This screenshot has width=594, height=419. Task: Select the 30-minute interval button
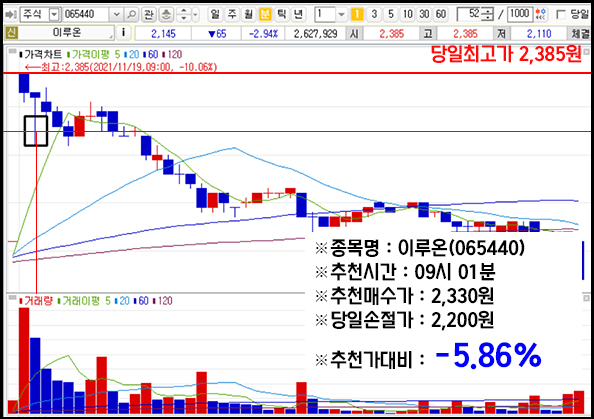tap(424, 14)
